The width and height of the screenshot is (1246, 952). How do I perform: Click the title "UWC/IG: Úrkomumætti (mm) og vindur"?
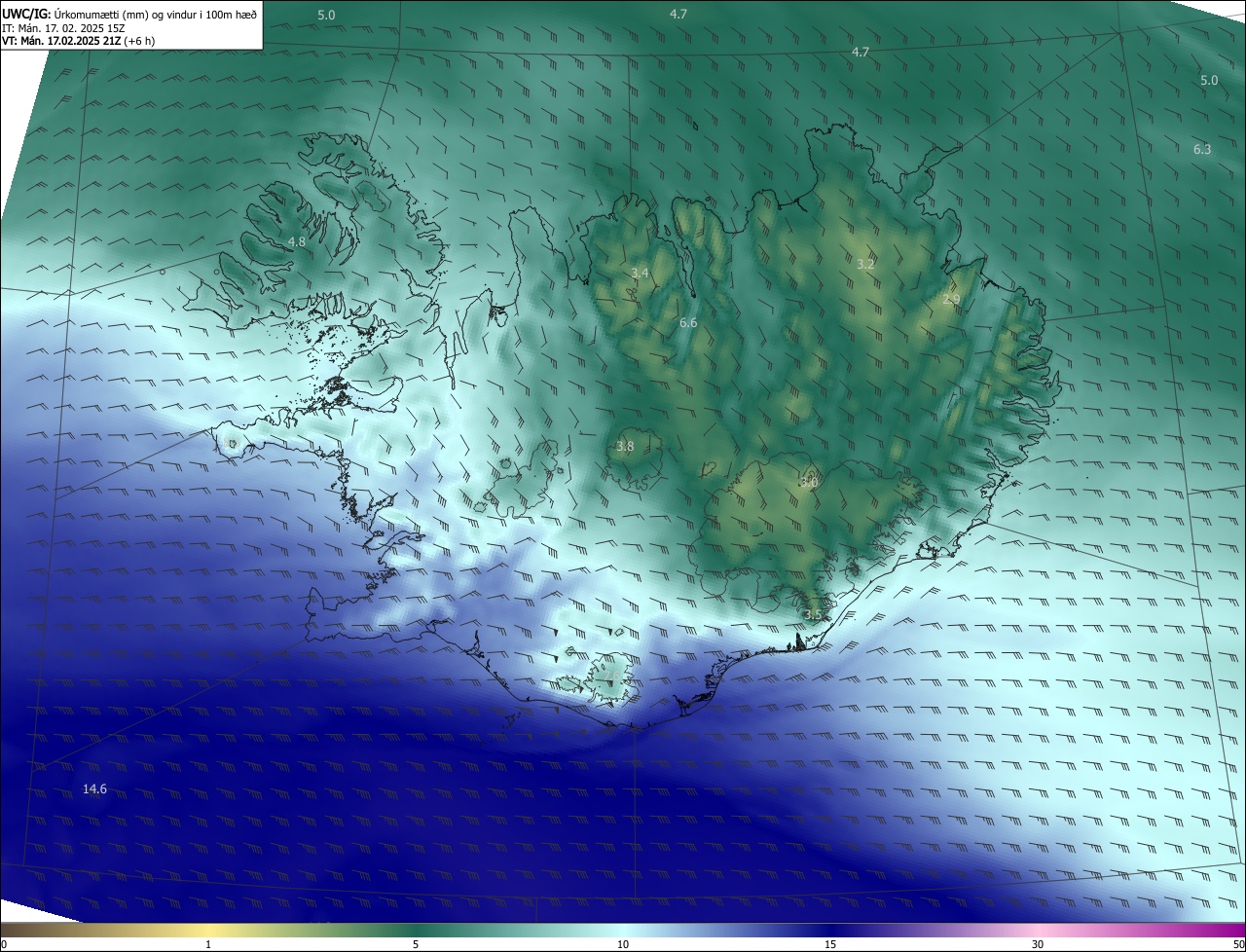129,15
